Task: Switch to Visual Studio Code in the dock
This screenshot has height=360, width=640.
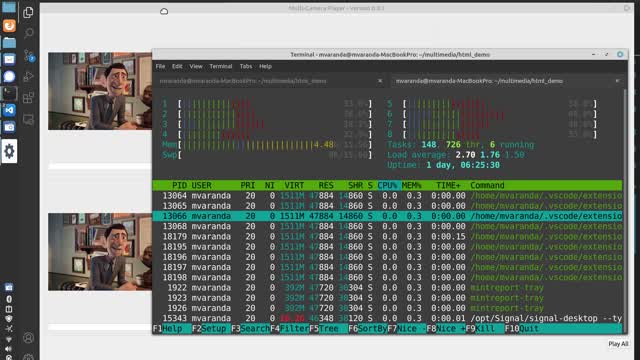Action: point(9,110)
